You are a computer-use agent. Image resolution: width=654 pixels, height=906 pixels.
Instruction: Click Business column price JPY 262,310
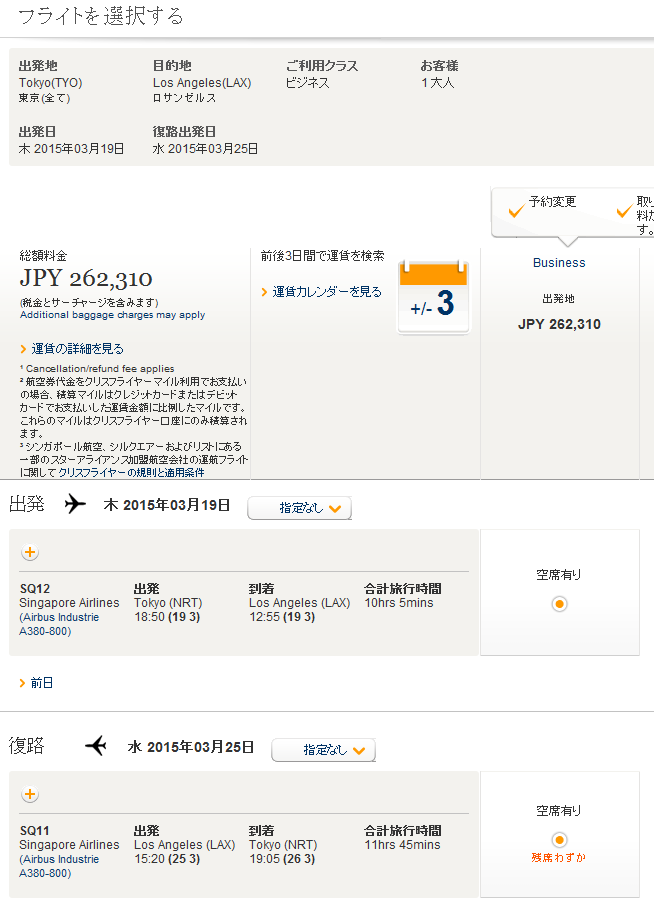(x=559, y=324)
